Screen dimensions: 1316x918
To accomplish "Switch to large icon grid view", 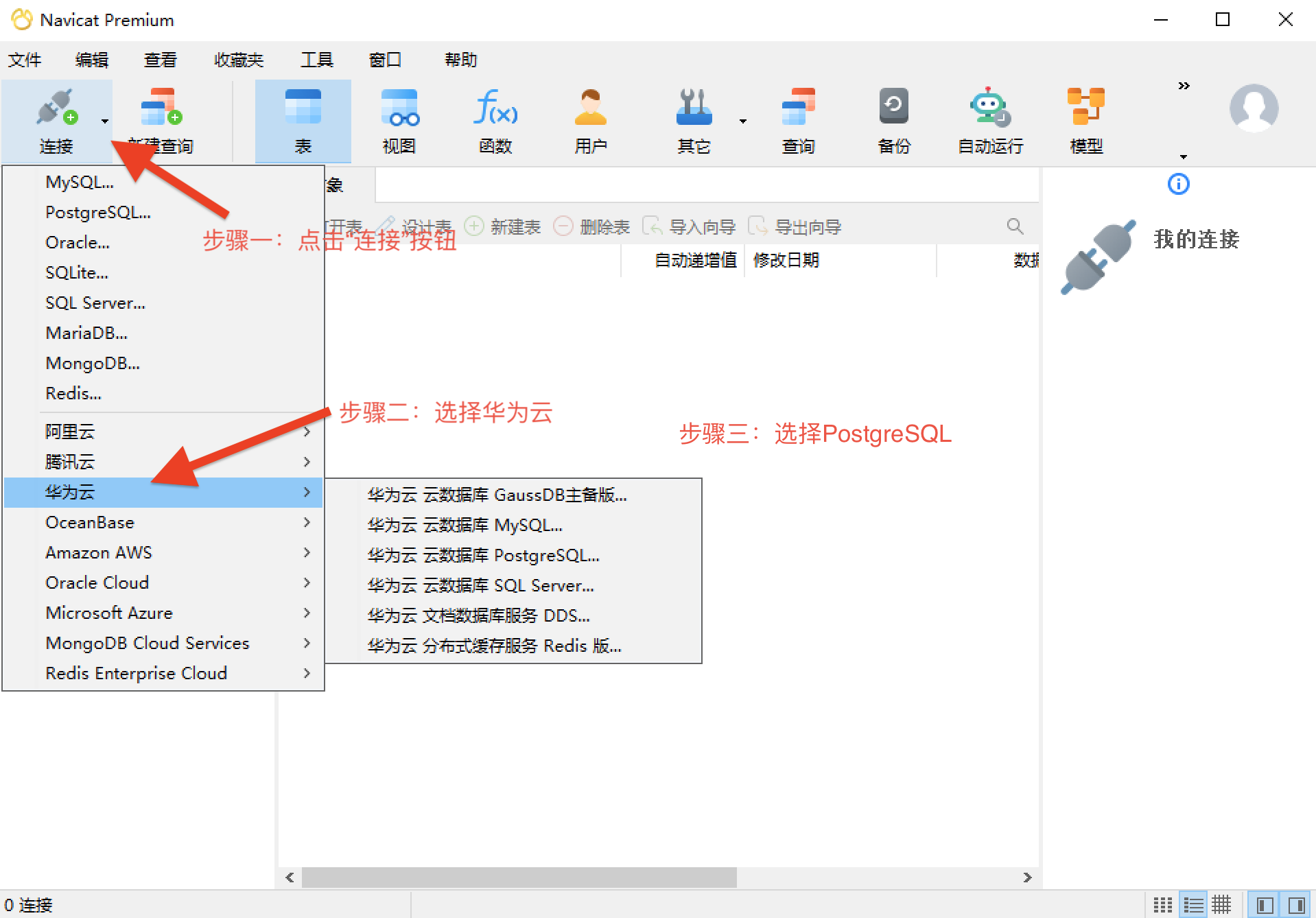I will tap(1162, 905).
